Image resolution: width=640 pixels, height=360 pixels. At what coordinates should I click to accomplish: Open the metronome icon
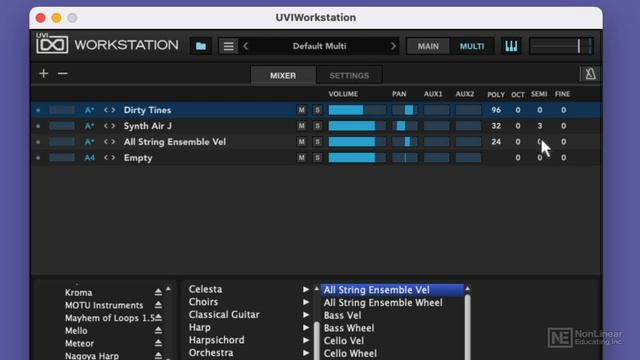pyautogui.click(x=590, y=74)
